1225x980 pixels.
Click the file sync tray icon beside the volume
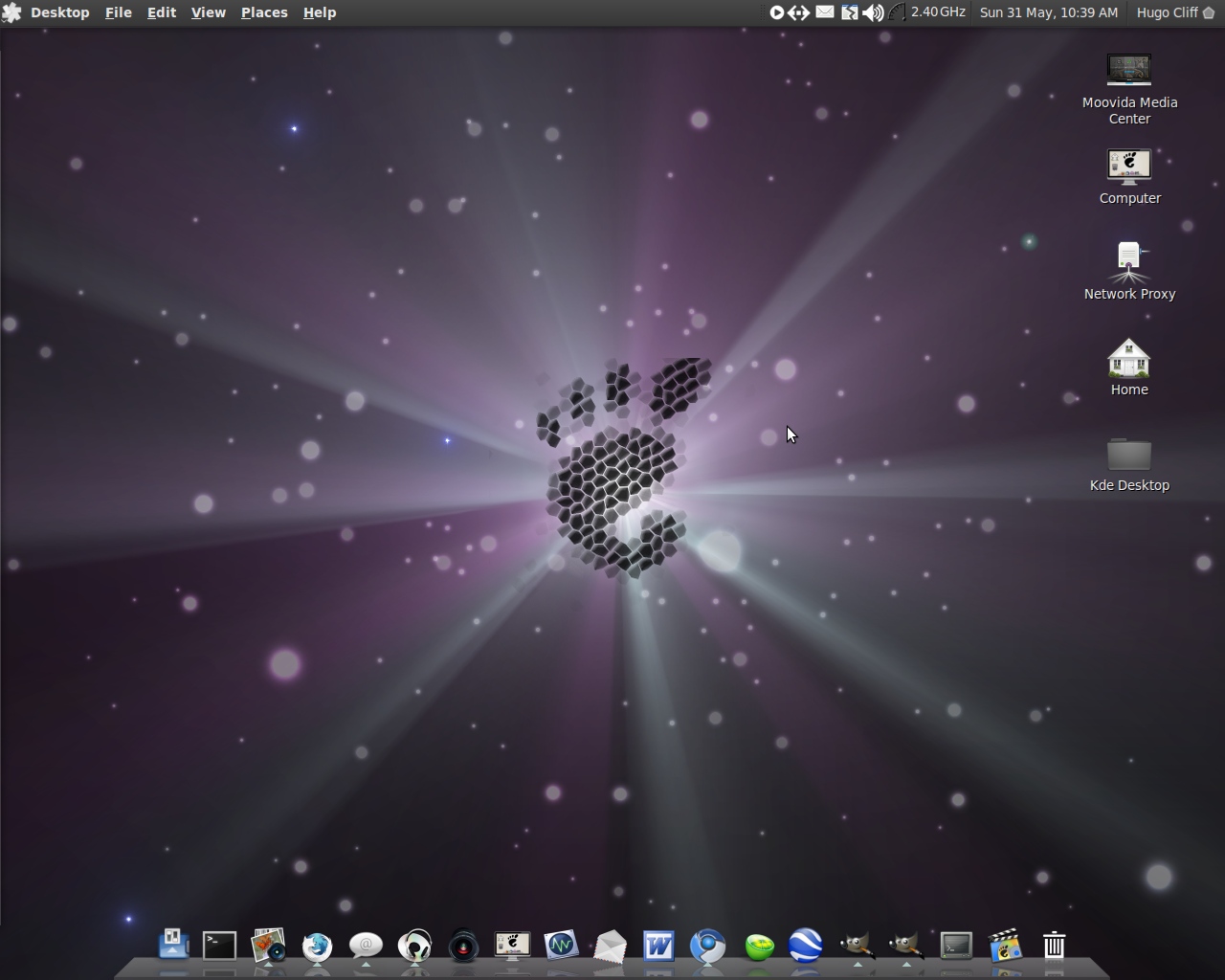click(x=849, y=12)
